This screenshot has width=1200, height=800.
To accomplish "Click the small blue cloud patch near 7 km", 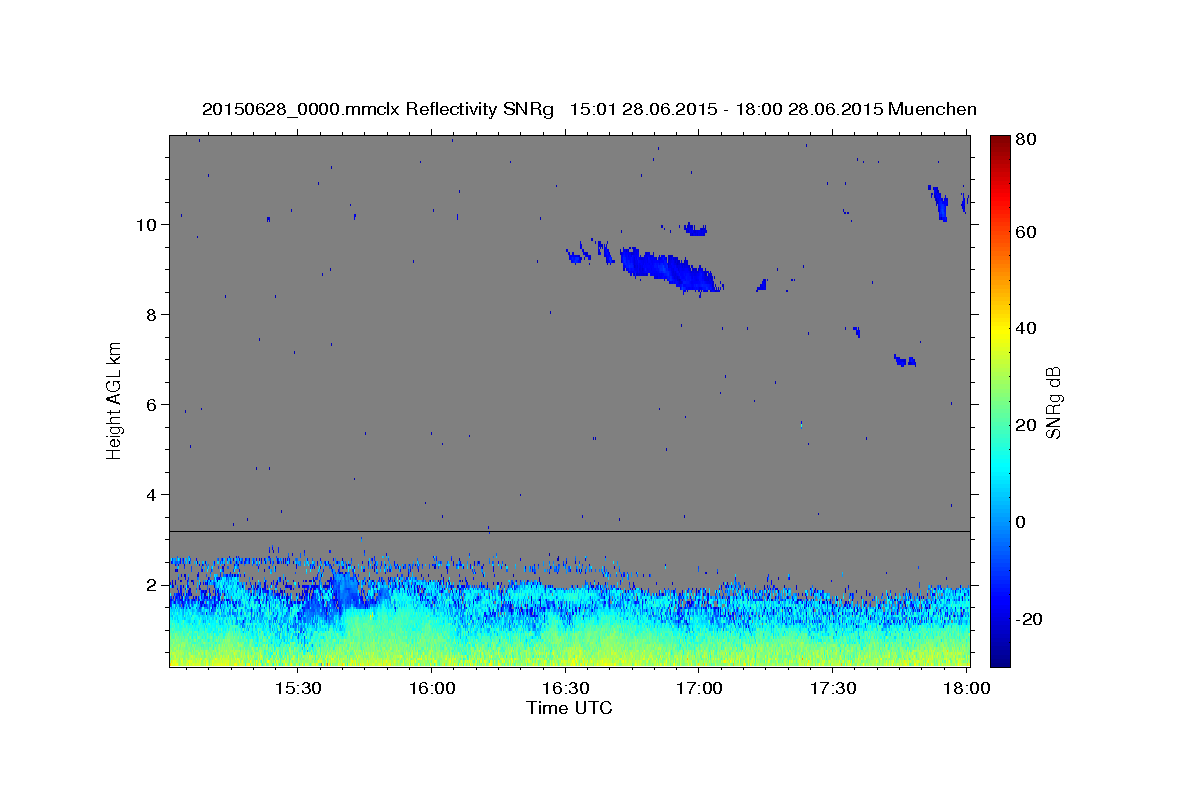I will [905, 360].
